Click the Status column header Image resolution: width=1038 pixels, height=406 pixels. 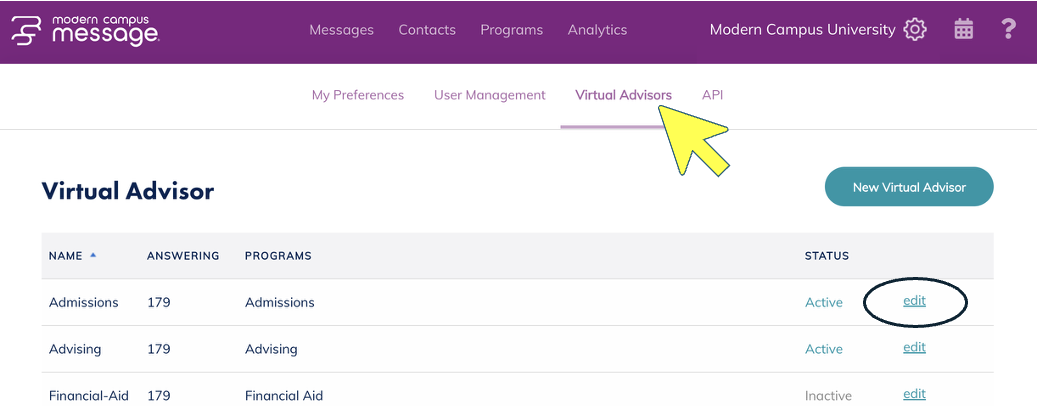827,256
